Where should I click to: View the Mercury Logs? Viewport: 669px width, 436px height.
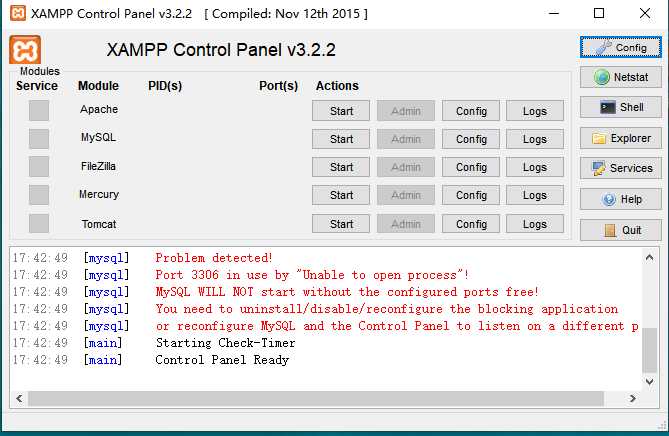535,195
